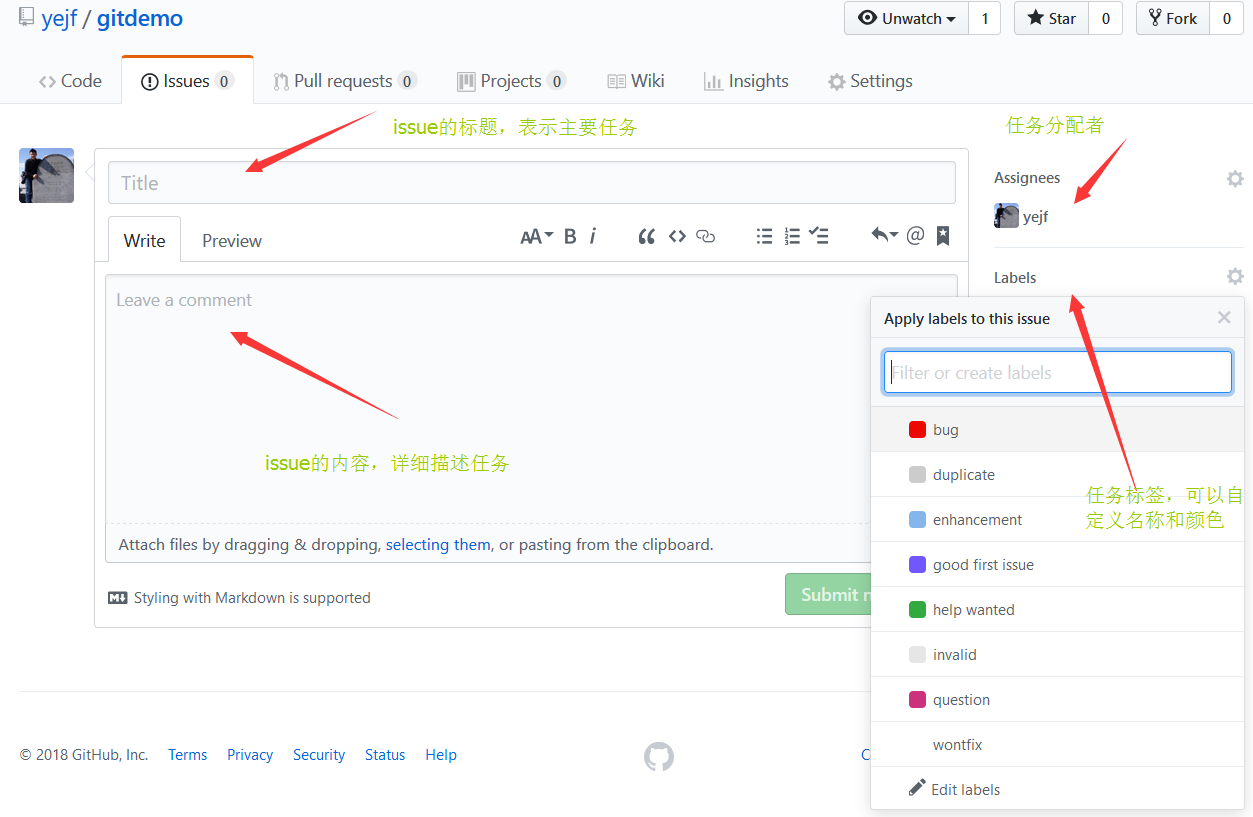Insert code using the code brackets icon
Screen dimensions: 1253x817
tap(677, 236)
